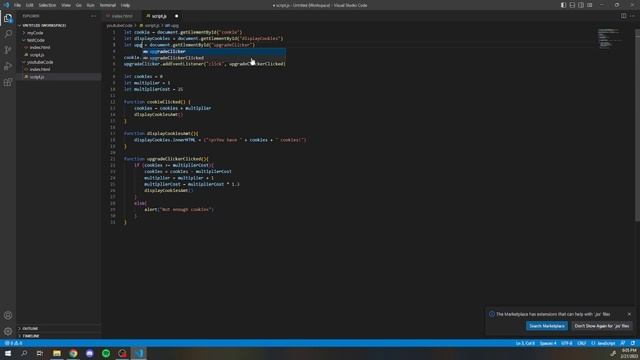Image resolution: width=640 pixels, height=360 pixels.
Task: Click youtubeCode in the breadcrumb
Action: [119, 25]
